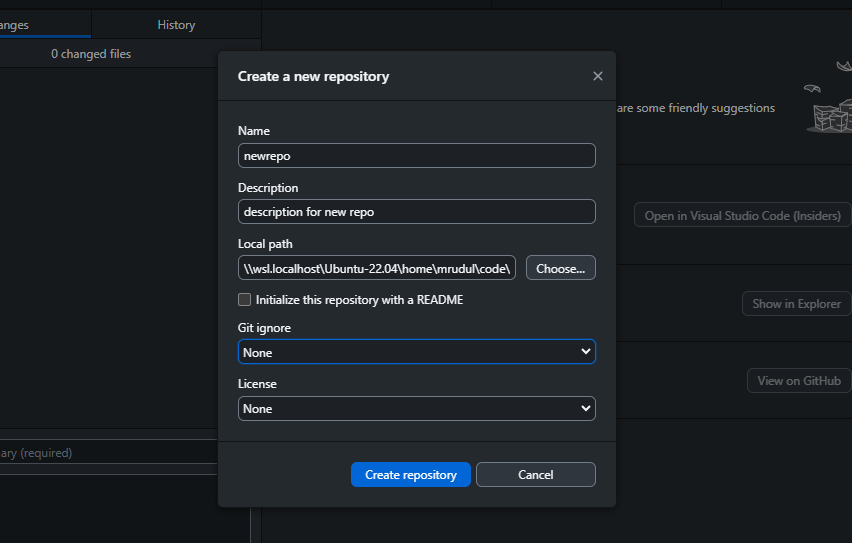Switch to the Changes tab
This screenshot has width=852, height=543.
point(45,25)
